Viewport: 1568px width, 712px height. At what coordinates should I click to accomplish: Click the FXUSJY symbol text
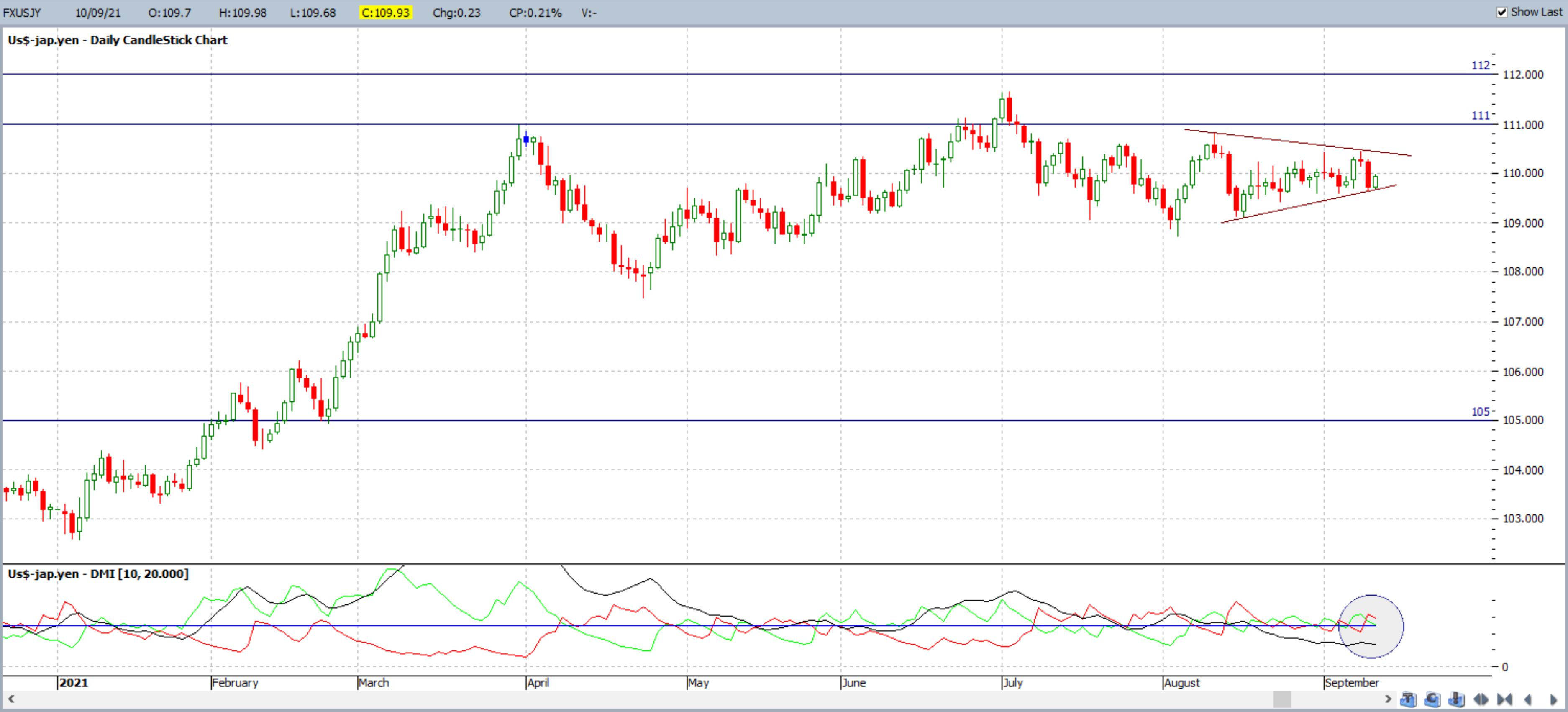click(23, 13)
